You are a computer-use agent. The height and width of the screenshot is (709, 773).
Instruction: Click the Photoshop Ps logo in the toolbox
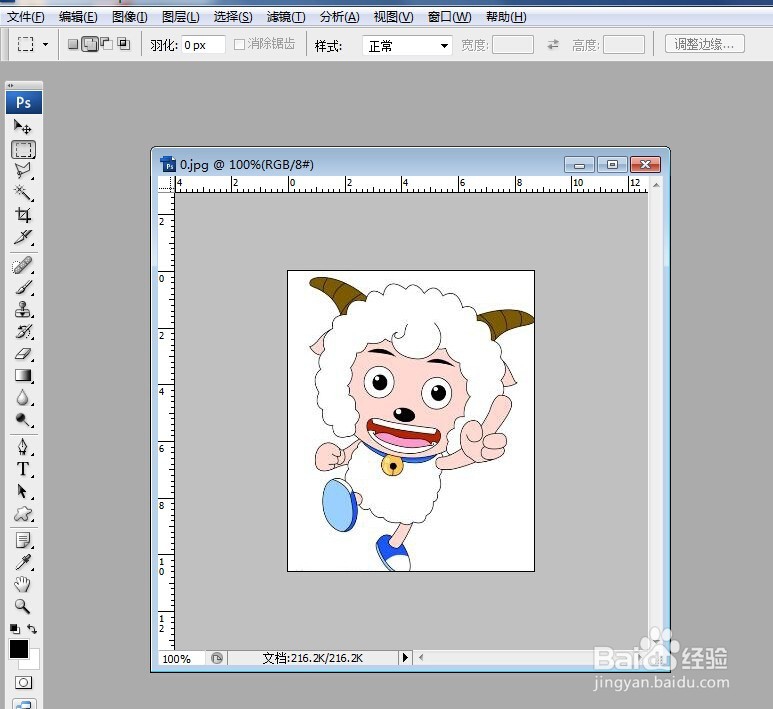click(24, 103)
